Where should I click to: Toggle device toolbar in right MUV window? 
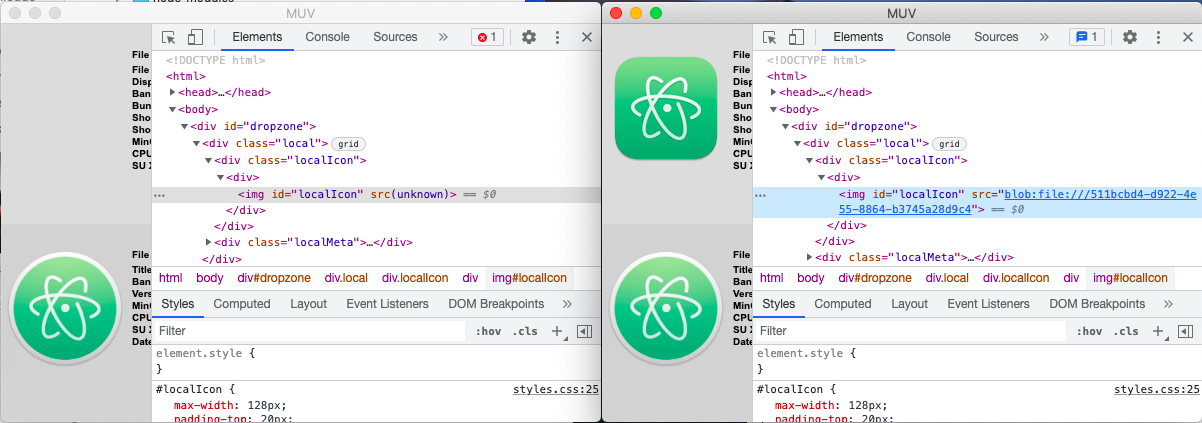(x=797, y=37)
